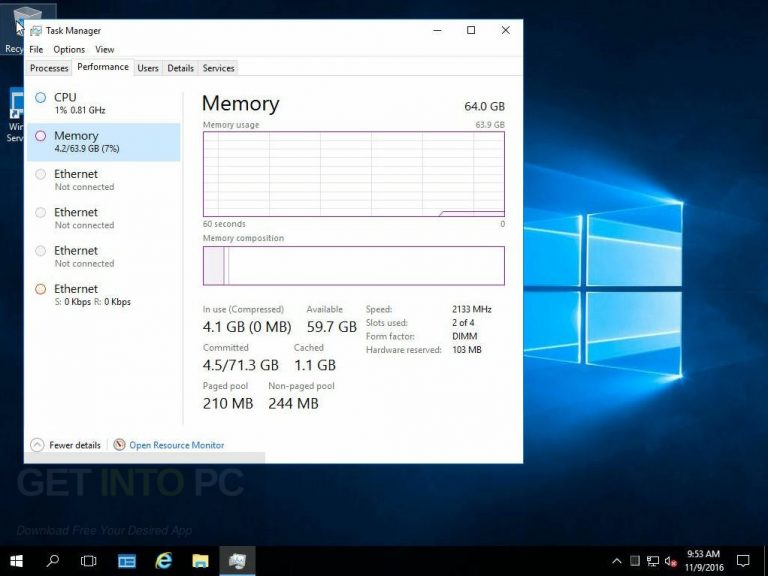Image resolution: width=768 pixels, height=576 pixels.
Task: Open the Options menu
Action: pos(69,49)
